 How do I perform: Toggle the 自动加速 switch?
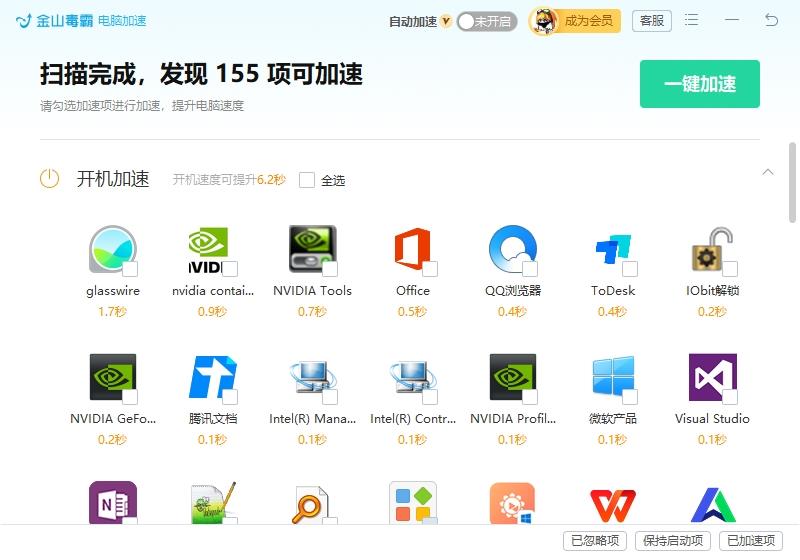[x=487, y=21]
